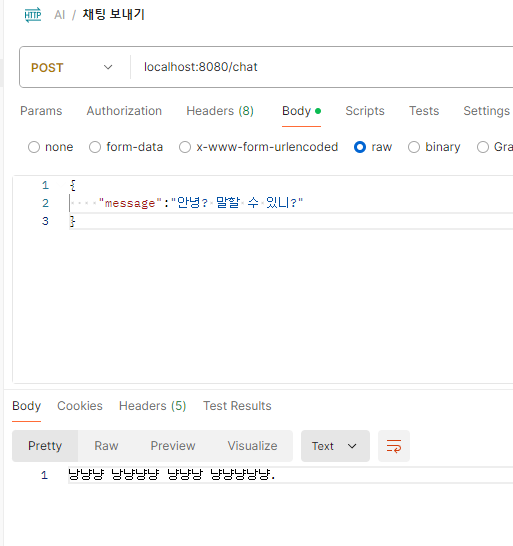513x546 pixels.
Task: Select the form-data radio option
Action: pos(95,147)
